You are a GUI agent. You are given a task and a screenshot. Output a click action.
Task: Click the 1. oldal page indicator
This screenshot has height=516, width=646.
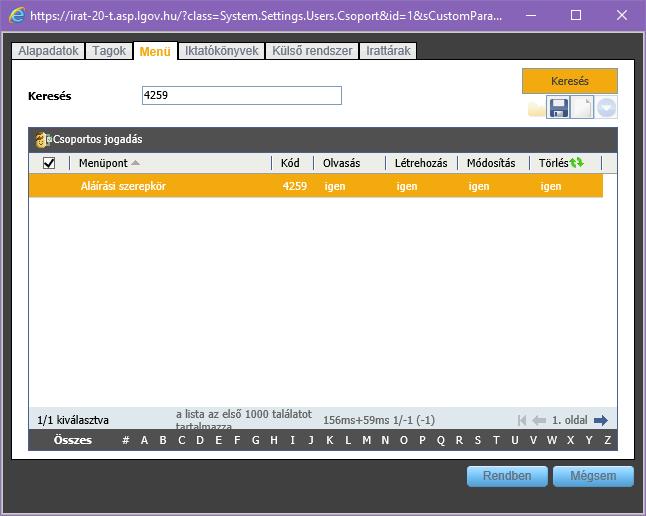[x=569, y=420]
